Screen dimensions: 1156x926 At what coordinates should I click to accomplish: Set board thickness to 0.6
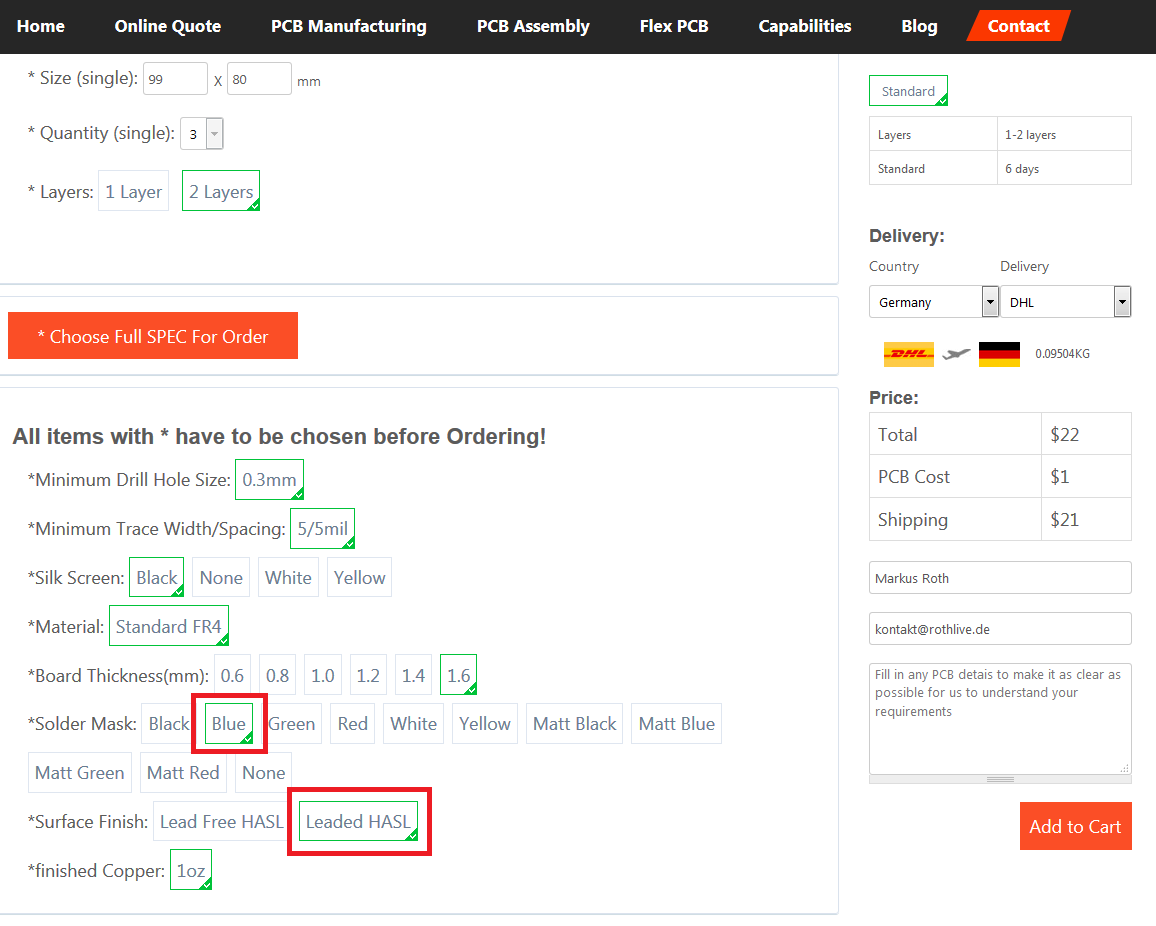pos(232,675)
